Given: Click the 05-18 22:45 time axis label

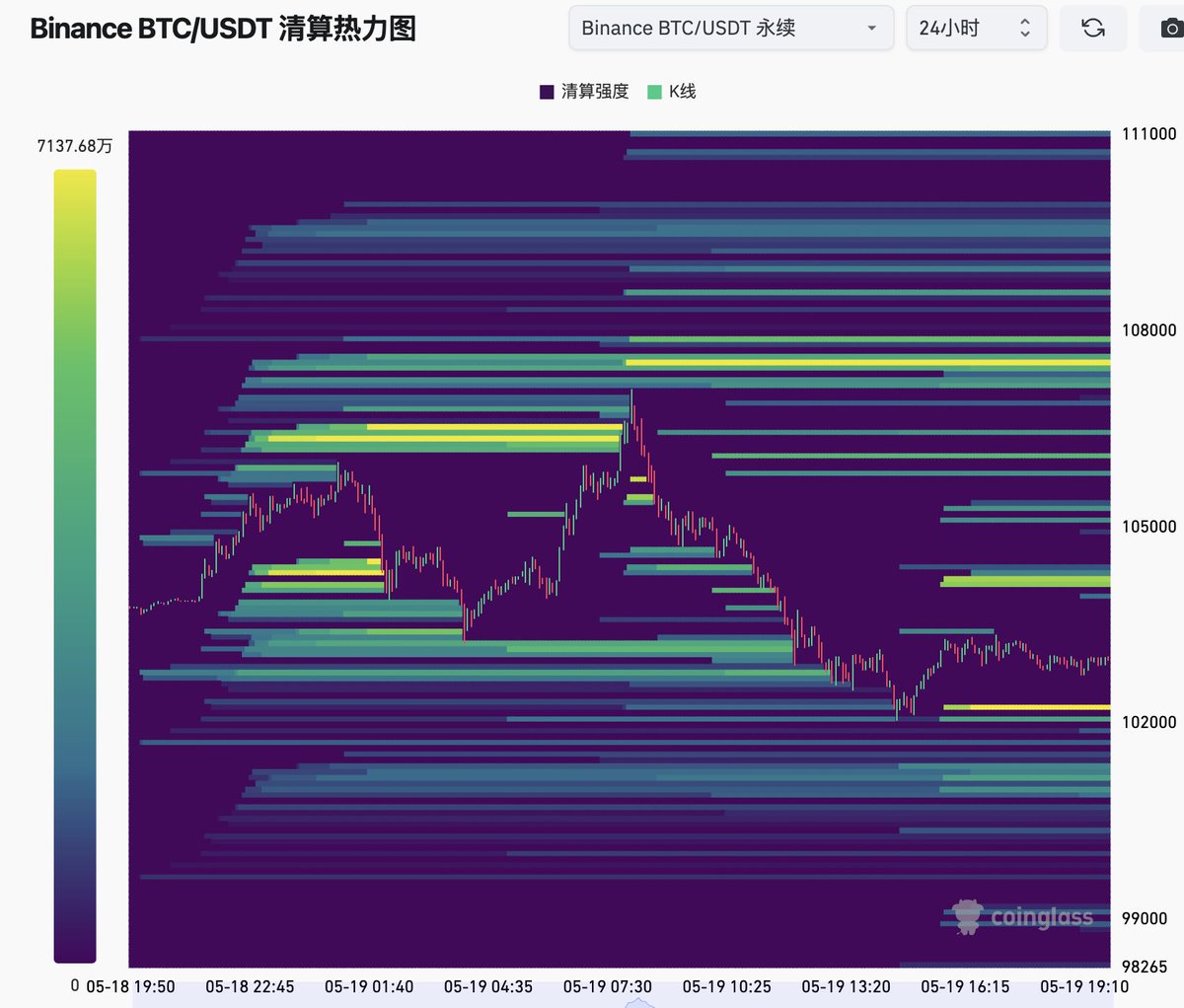Looking at the screenshot, I should point(250,986).
